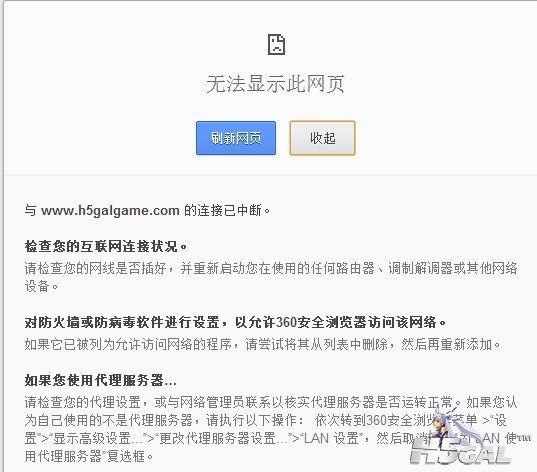The width and height of the screenshot is (537, 472).
Task: Click the paragraph starting 请检查您的网线是否插好
Action: (271, 277)
